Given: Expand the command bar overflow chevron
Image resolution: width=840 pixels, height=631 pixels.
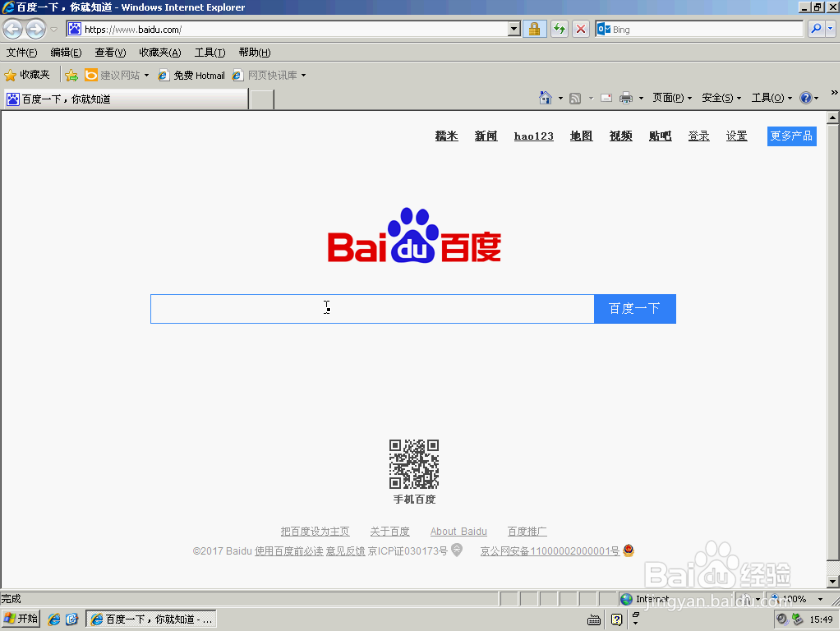Looking at the screenshot, I should [834, 93].
